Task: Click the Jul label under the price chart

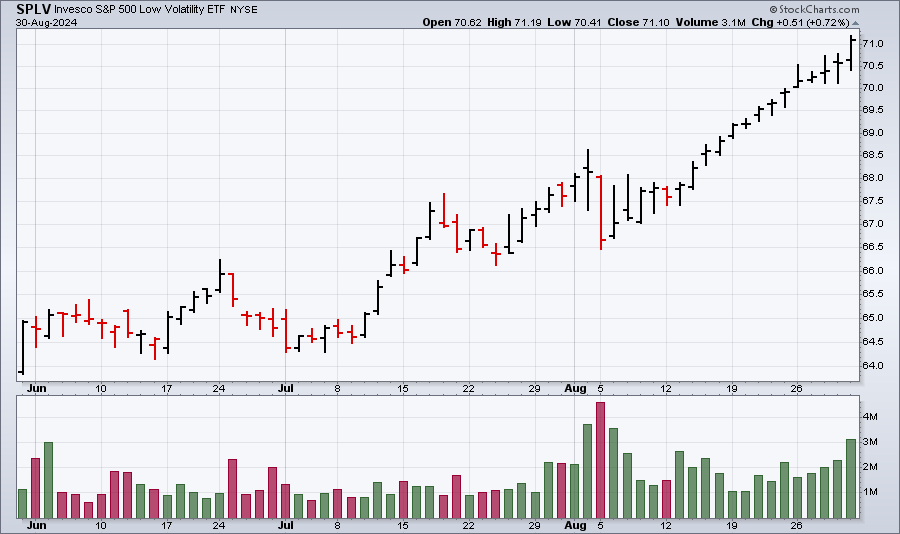Action: [x=286, y=389]
